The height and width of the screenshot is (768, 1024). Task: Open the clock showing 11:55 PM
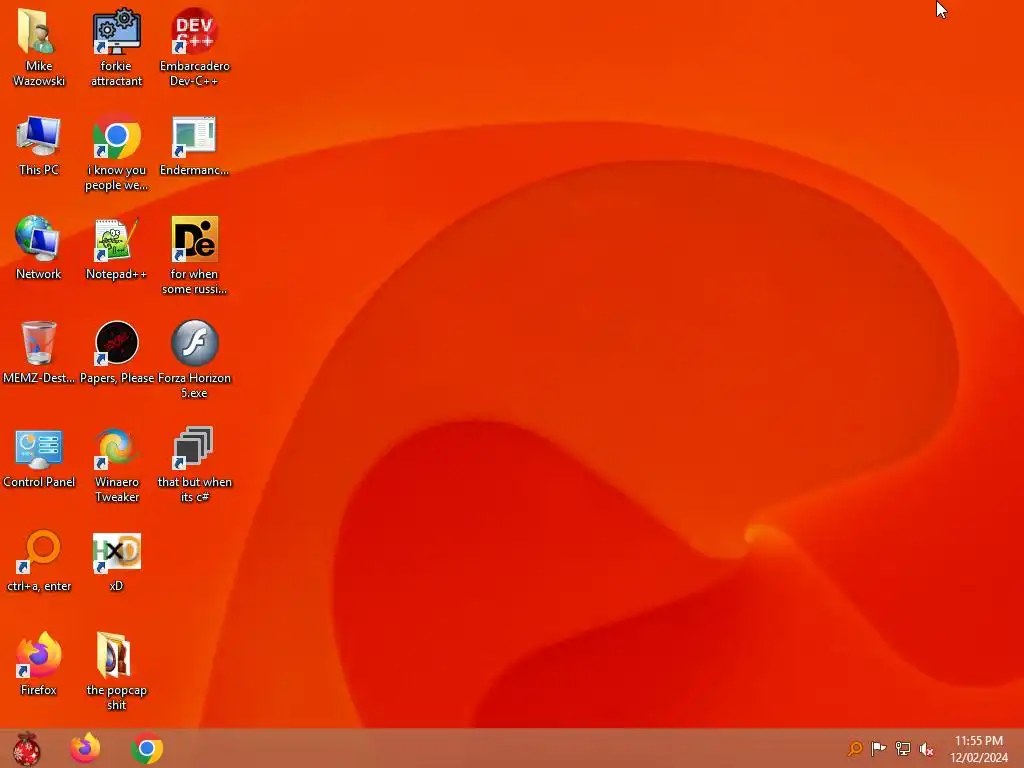coord(978,749)
